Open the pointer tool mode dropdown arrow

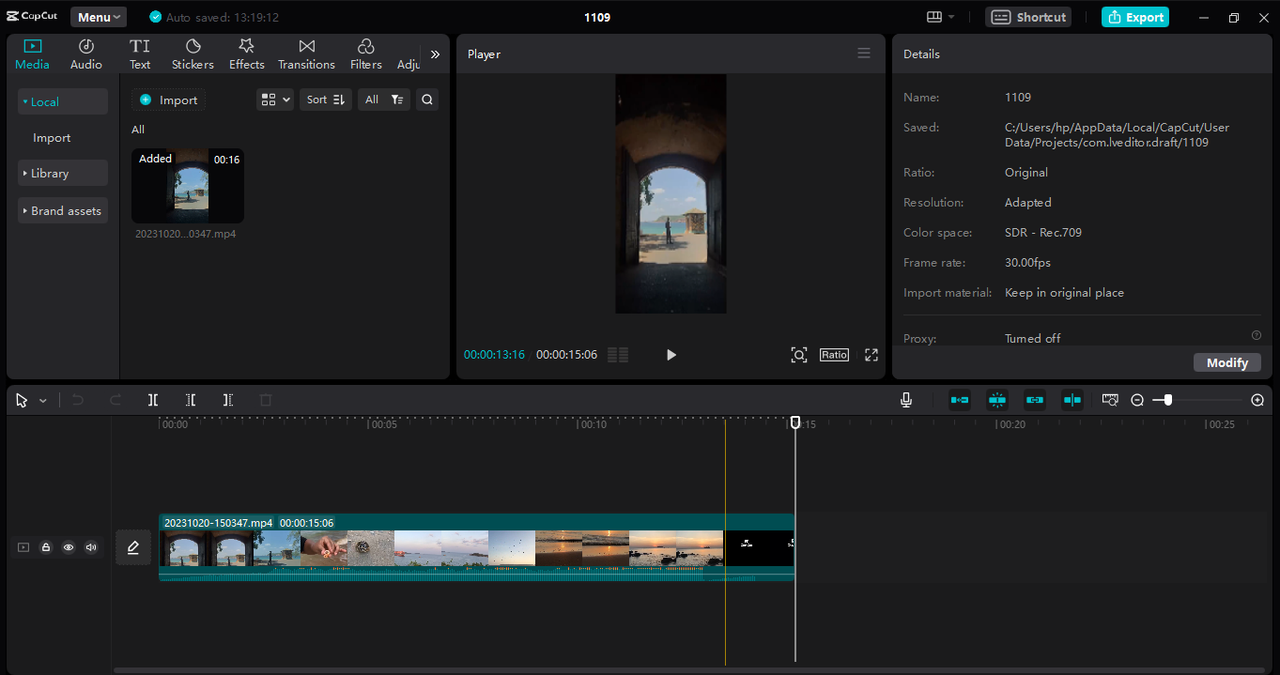43,401
